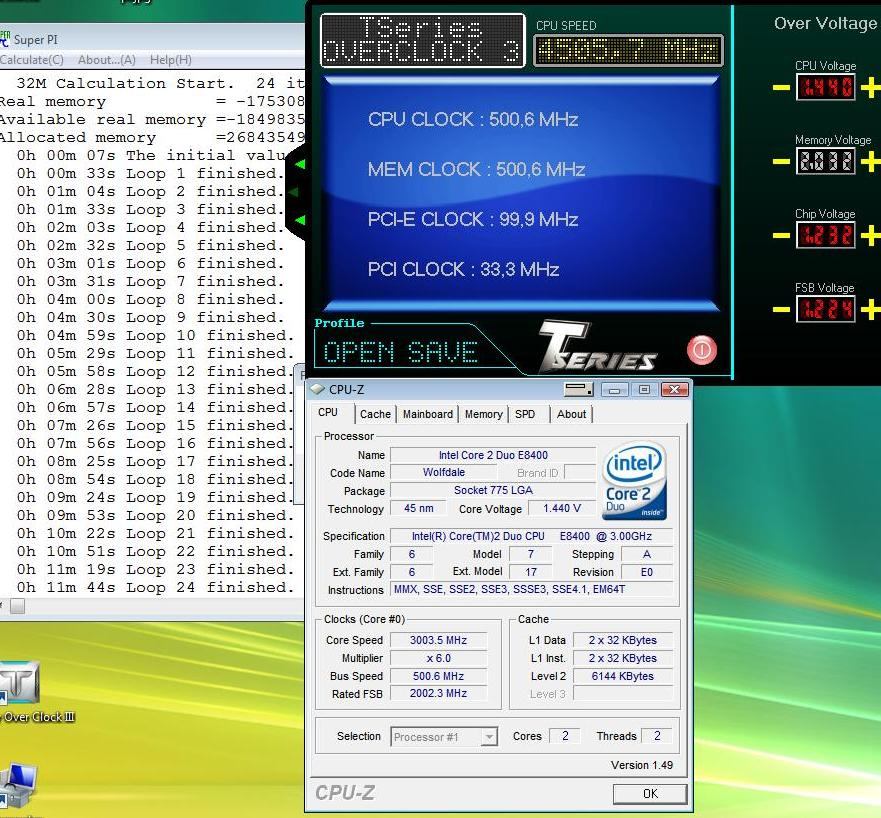
Task: Click Package field Socket 775 LGA
Action: pyautogui.click(x=493, y=490)
